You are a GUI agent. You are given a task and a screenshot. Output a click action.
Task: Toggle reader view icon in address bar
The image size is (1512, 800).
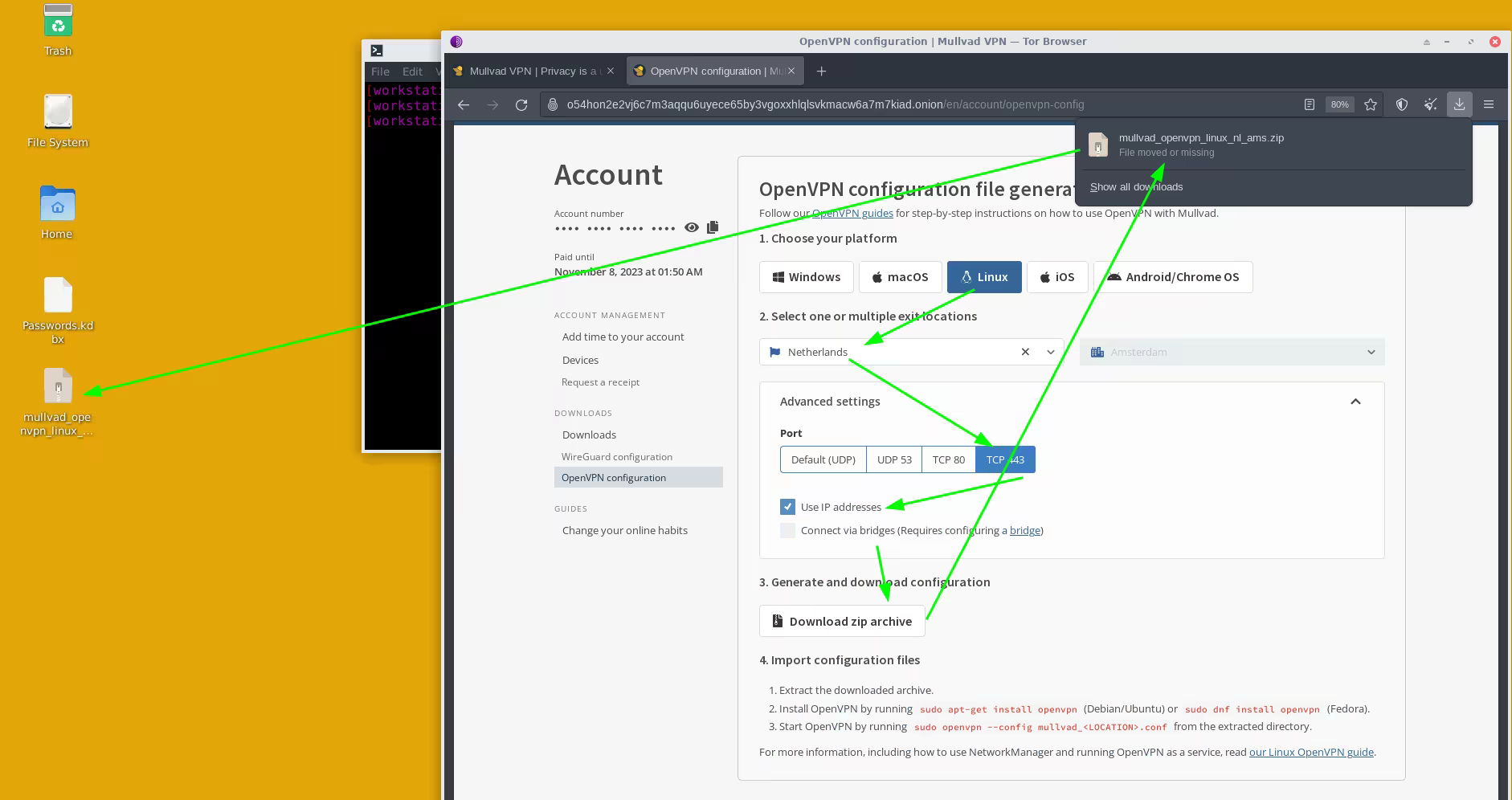(1310, 104)
